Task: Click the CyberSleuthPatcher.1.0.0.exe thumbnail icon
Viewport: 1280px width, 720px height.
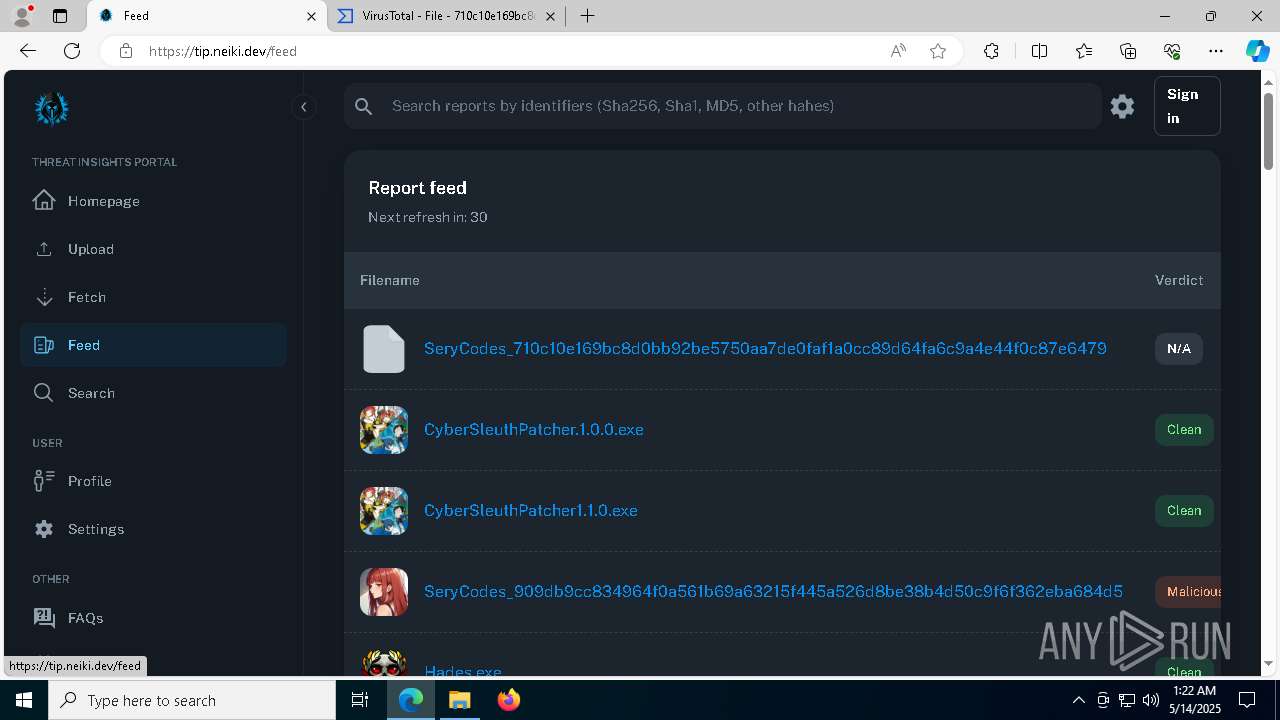Action: pos(384,430)
